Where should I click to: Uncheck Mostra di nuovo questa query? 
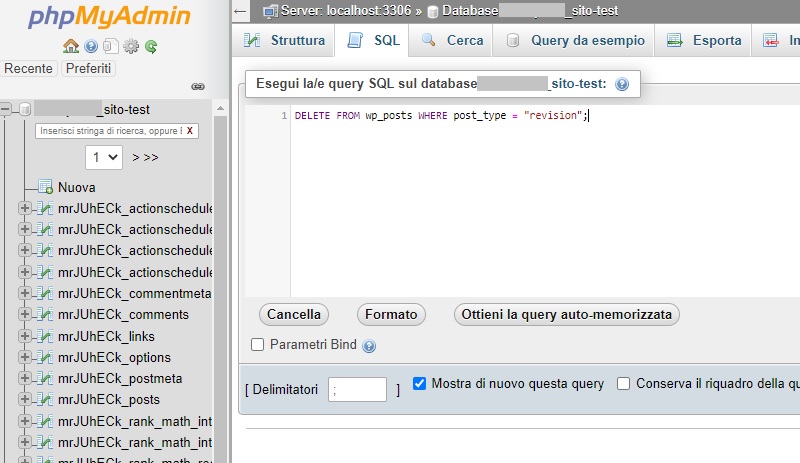(419, 383)
